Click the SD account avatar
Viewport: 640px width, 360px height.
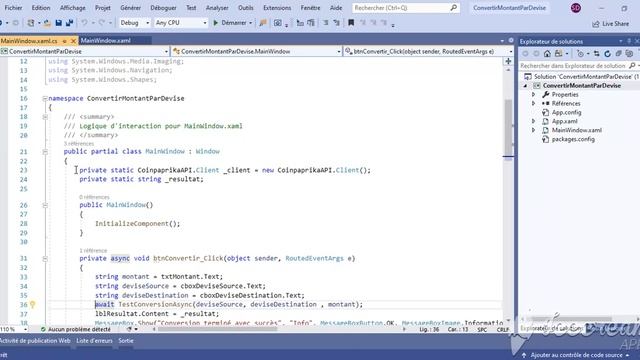(576, 8)
